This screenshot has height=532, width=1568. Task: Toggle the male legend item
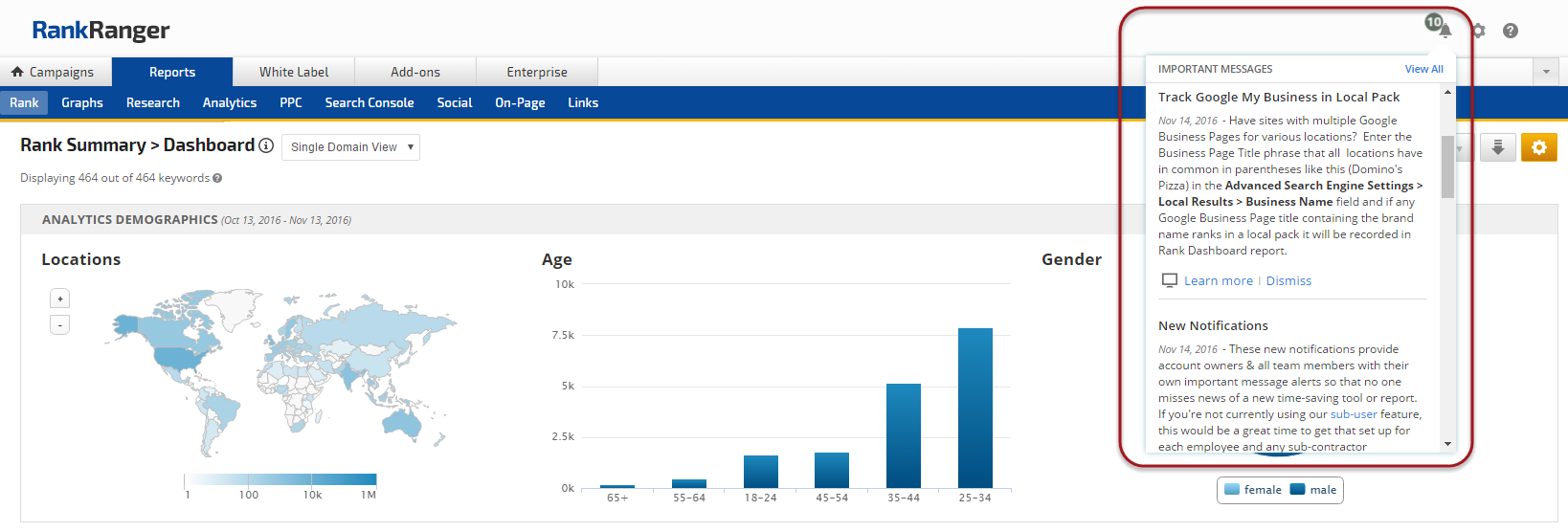point(1313,490)
